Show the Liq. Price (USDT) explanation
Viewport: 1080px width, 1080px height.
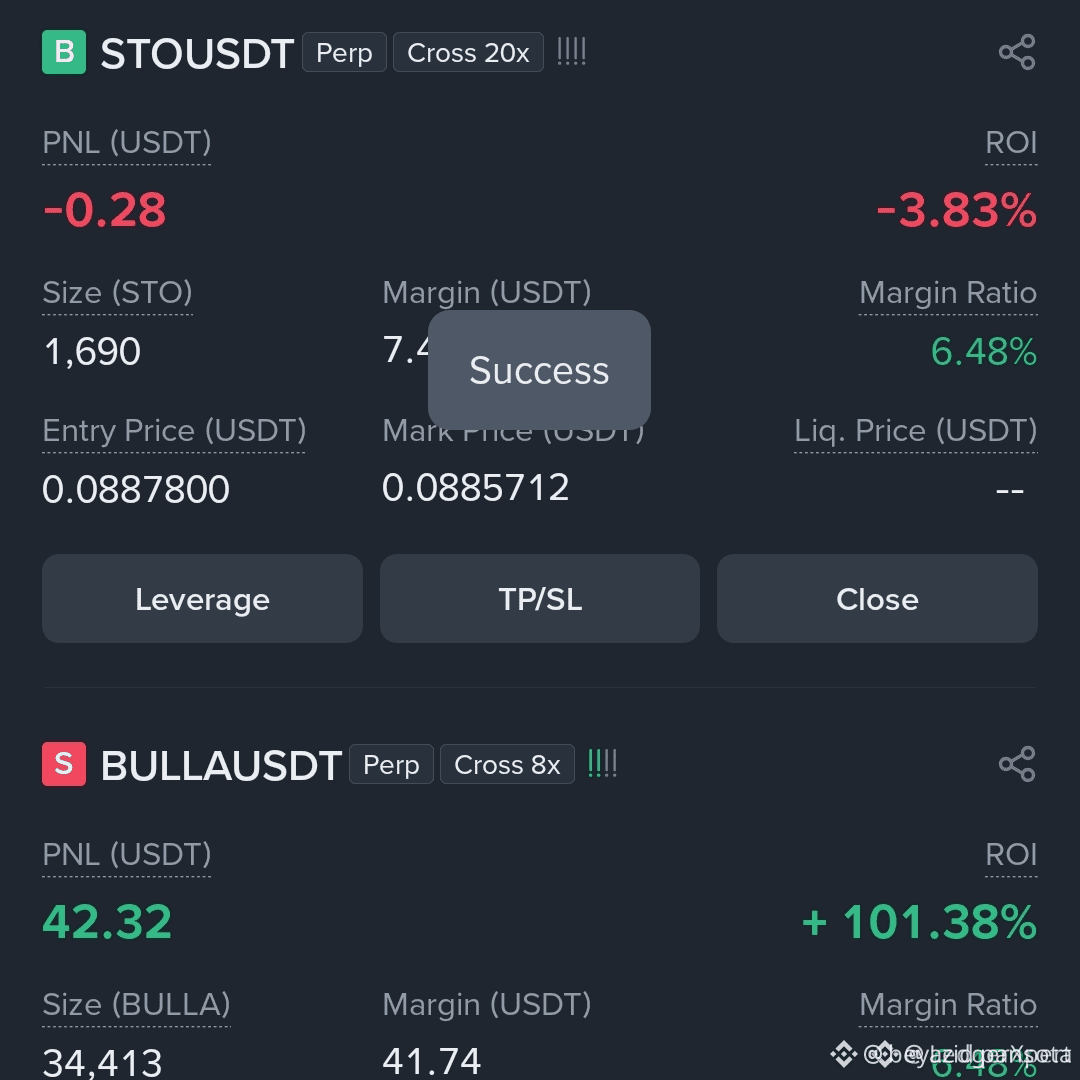coord(915,431)
